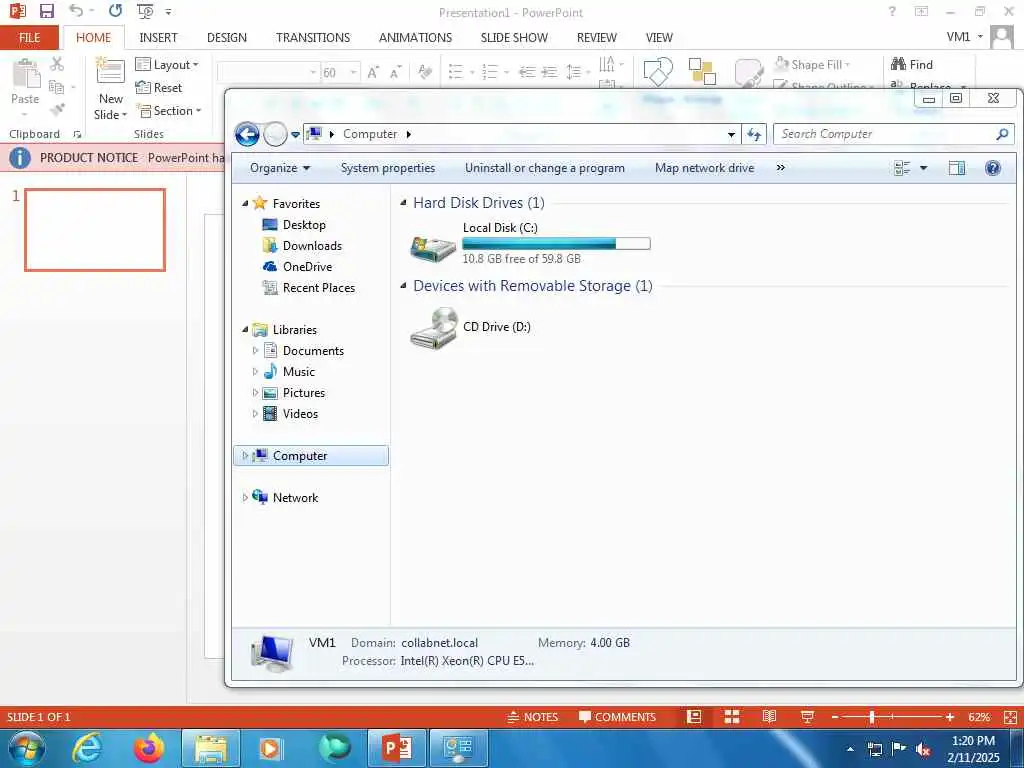
Task: Toggle the COMMENTS pane in status bar
Action: tap(617, 717)
